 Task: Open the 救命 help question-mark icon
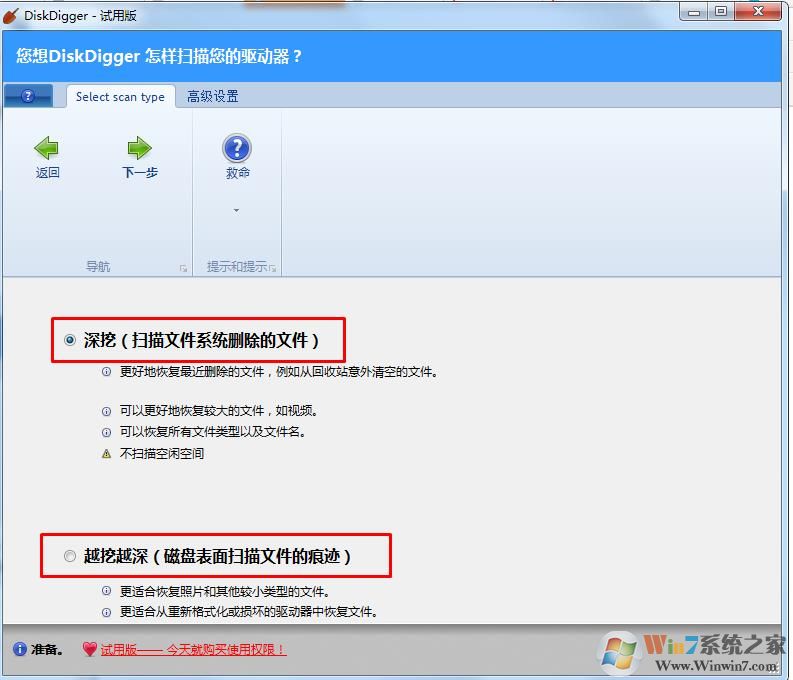click(x=237, y=148)
